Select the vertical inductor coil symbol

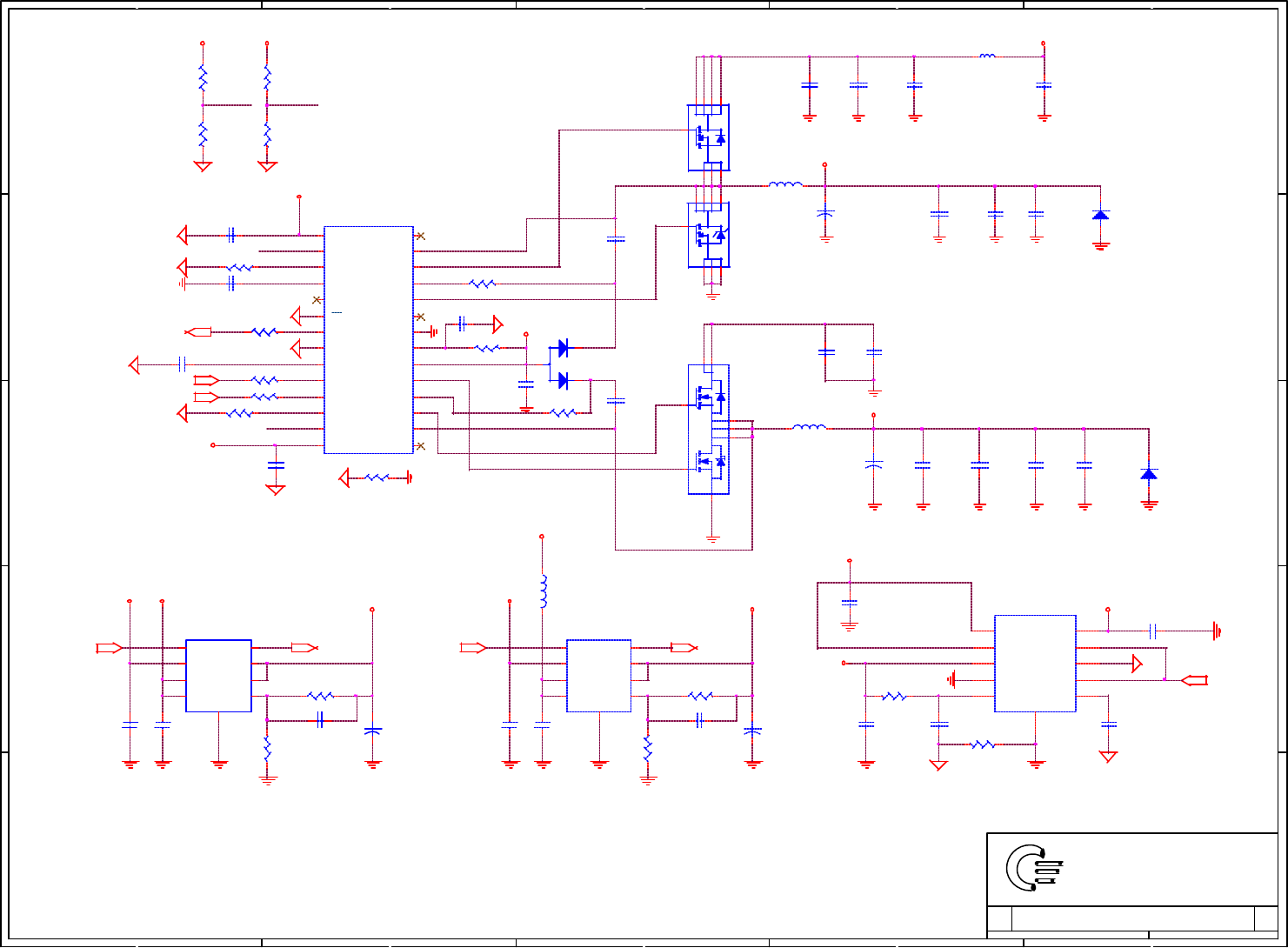[544, 591]
